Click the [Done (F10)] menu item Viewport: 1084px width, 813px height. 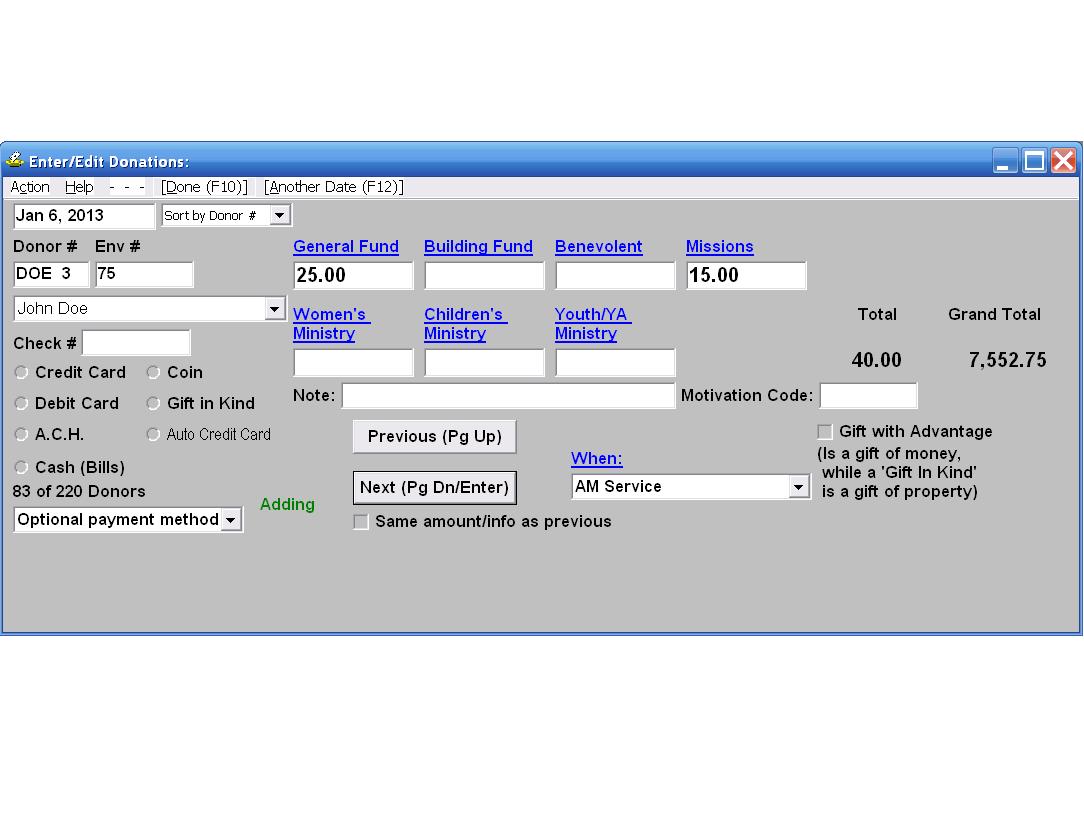[204, 187]
